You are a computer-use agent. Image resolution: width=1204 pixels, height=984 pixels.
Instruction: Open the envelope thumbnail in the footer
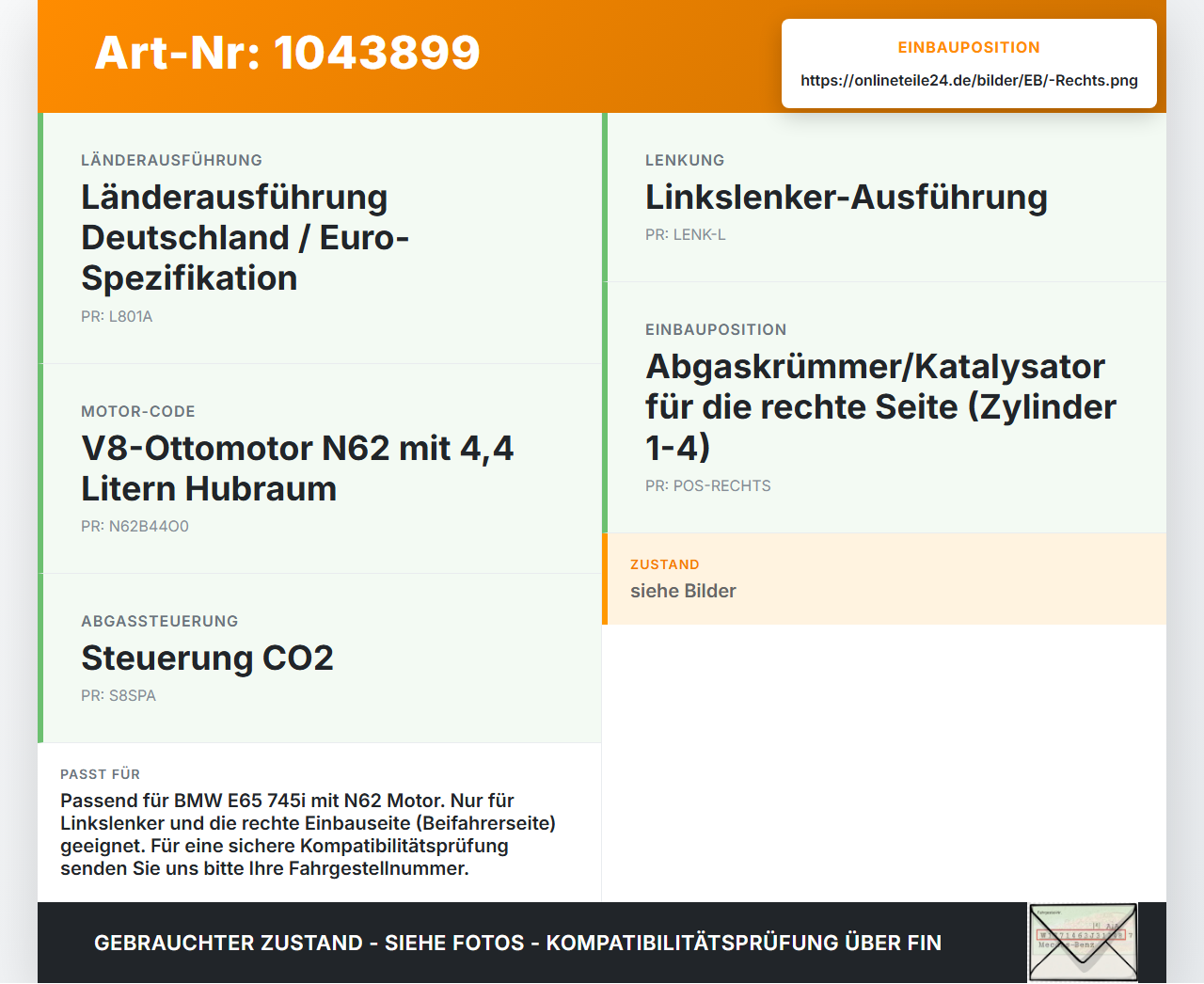pos(1084,943)
